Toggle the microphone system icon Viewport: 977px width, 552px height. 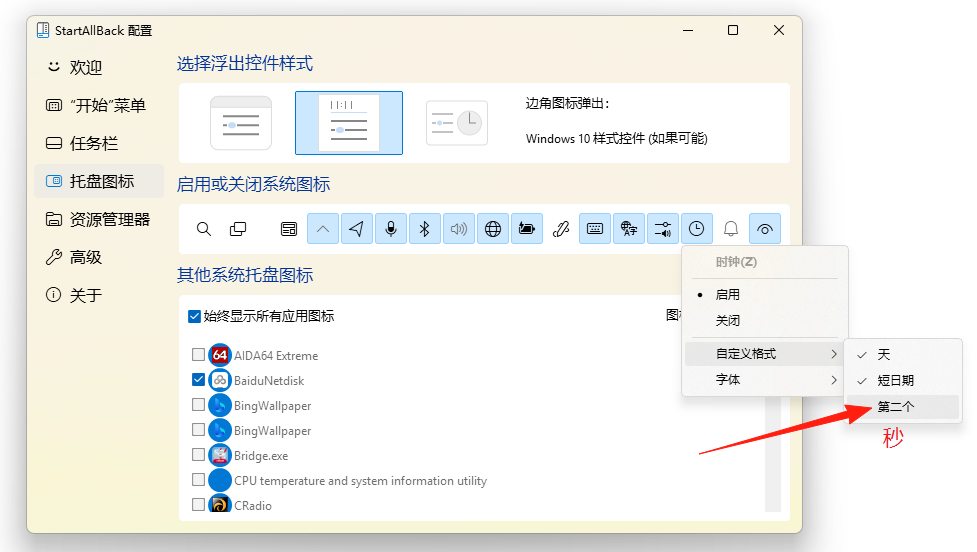click(391, 229)
